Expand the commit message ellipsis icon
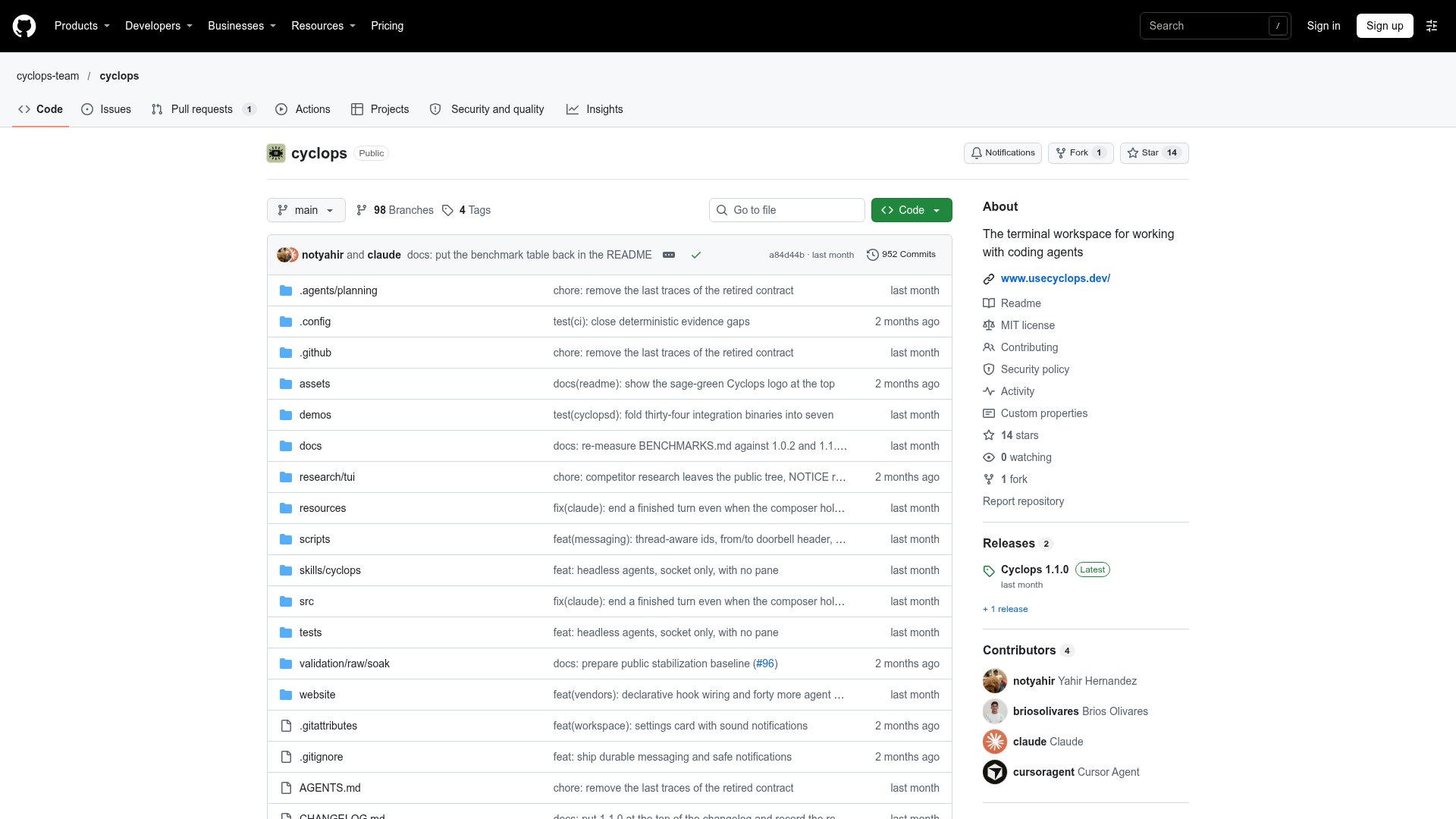Screen dimensions: 1456x819 669,255
